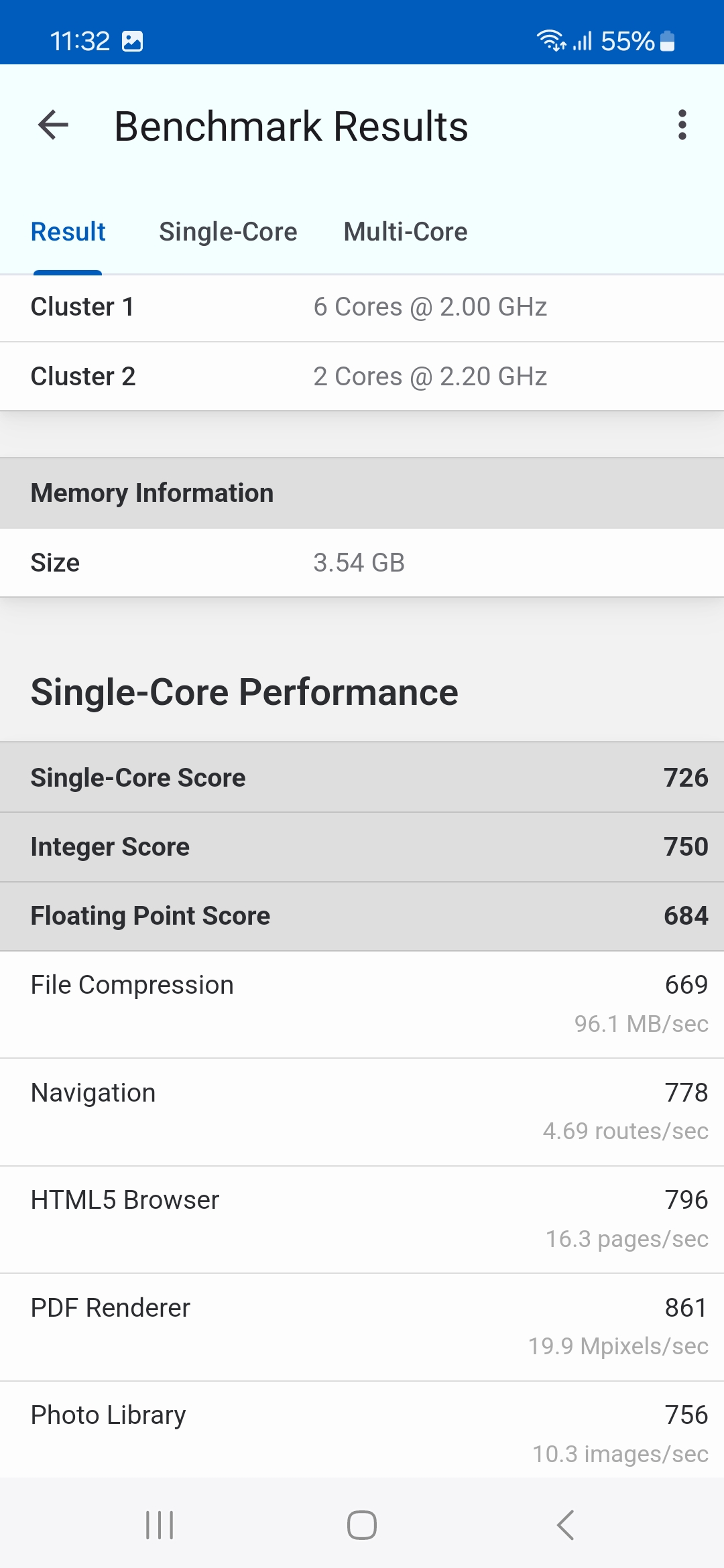This screenshot has width=724, height=1568.
Task: Tap the Wi-Fi status icon
Action: coord(550,41)
